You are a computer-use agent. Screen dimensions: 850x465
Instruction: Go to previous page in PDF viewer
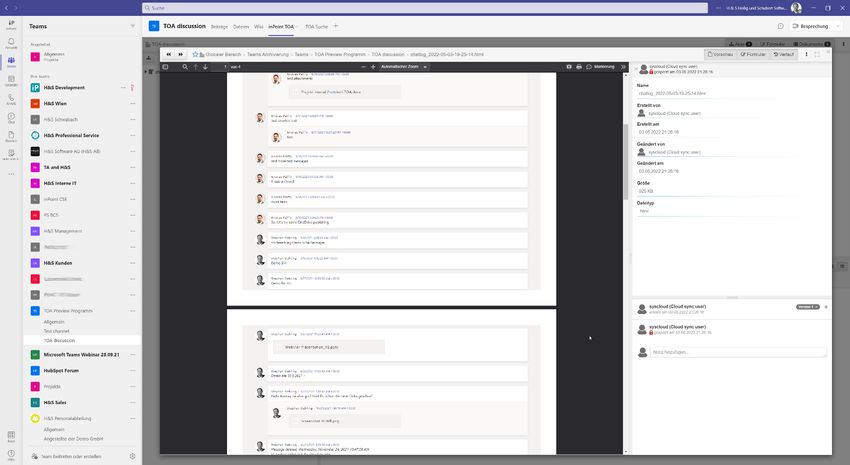[196, 67]
